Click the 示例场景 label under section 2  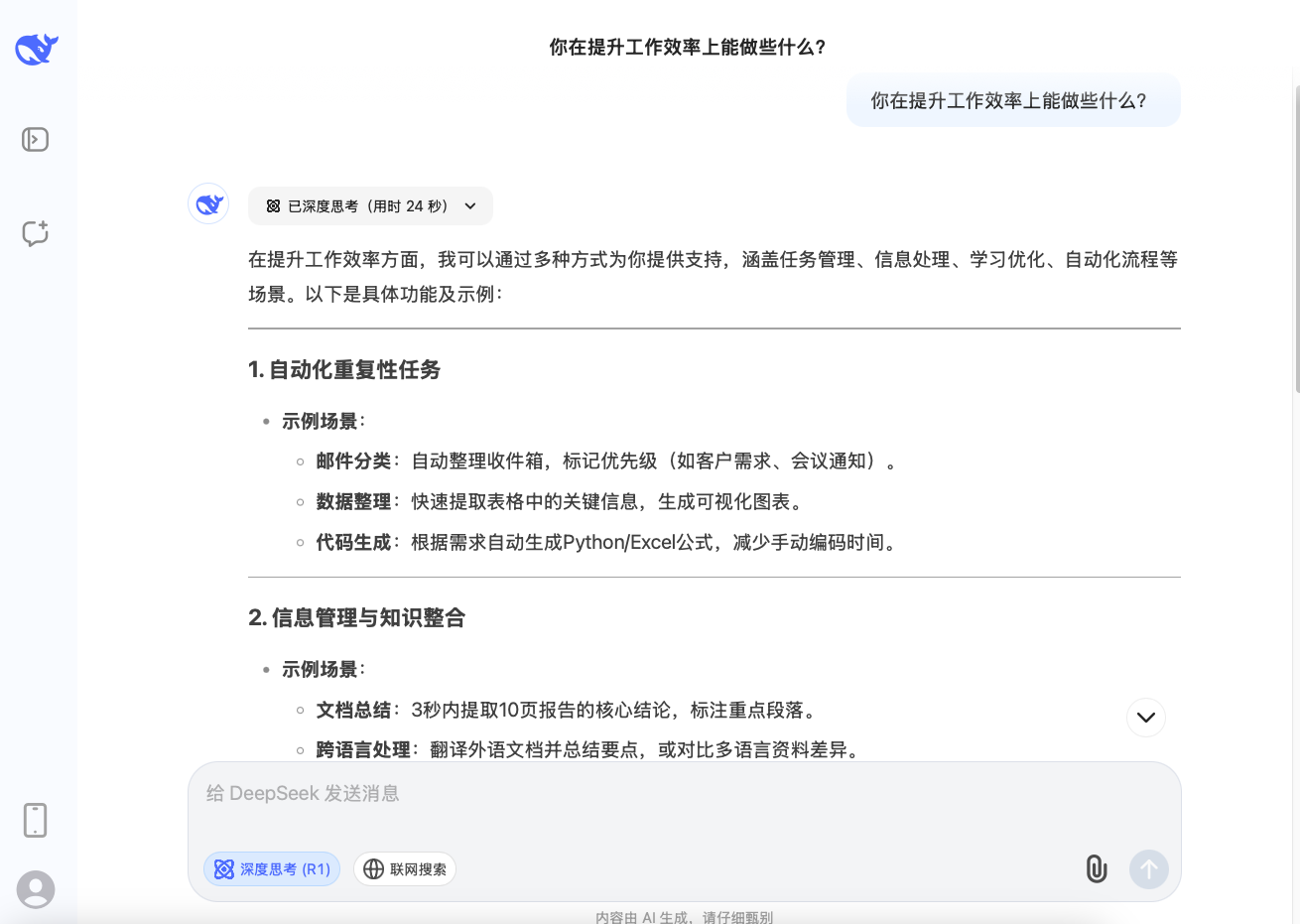tap(324, 670)
